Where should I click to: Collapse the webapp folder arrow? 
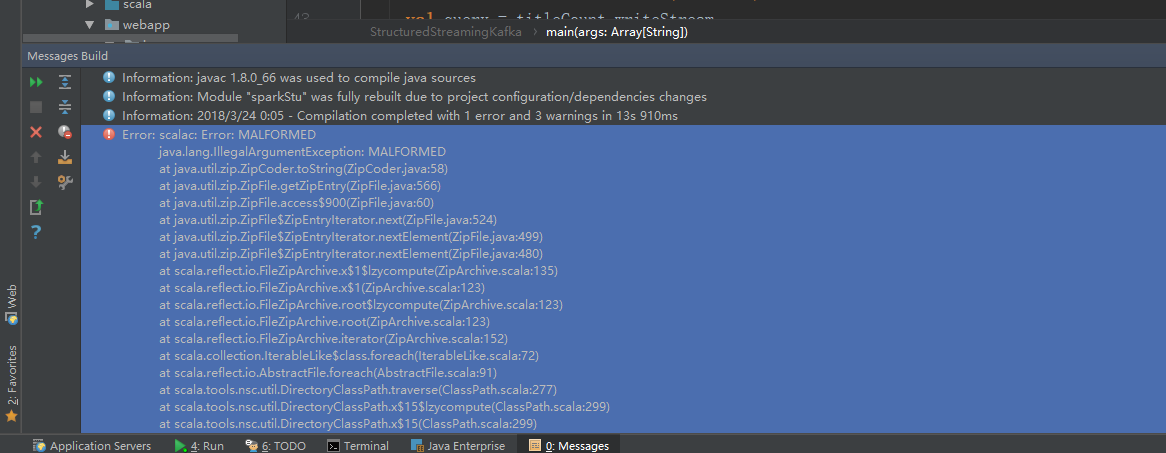[x=90, y=25]
